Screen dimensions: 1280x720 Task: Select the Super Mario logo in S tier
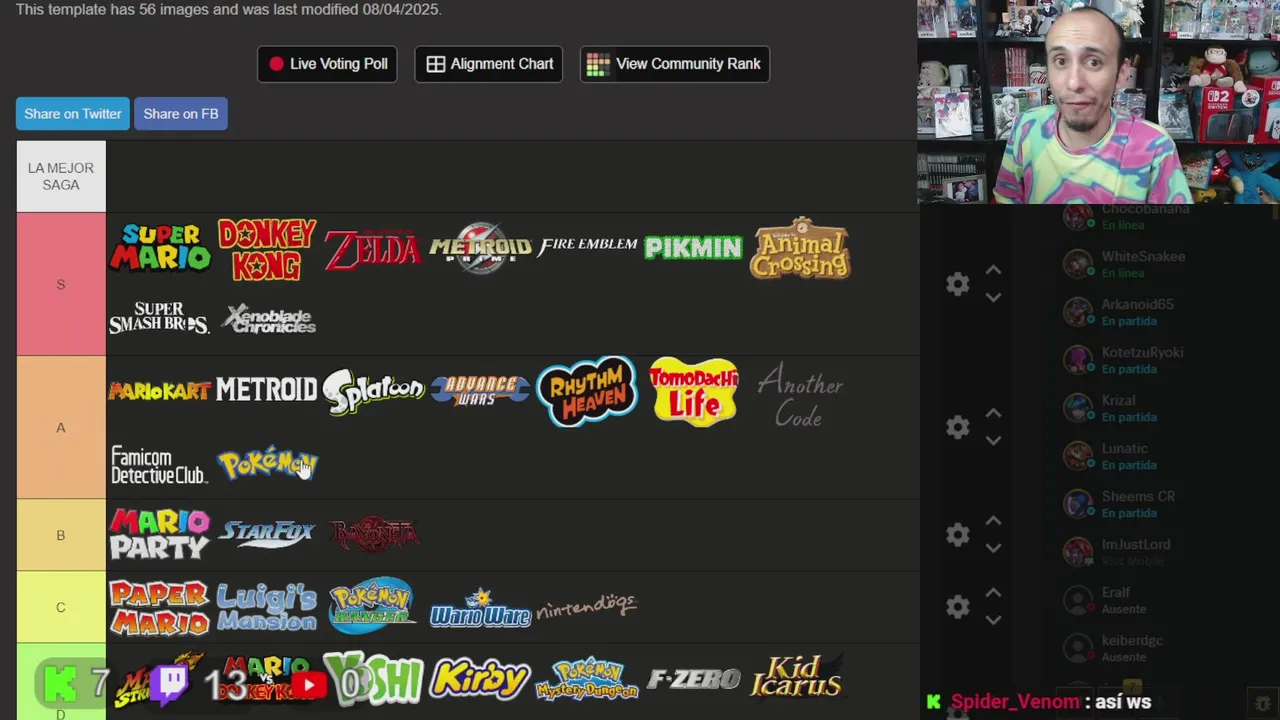[x=160, y=248]
